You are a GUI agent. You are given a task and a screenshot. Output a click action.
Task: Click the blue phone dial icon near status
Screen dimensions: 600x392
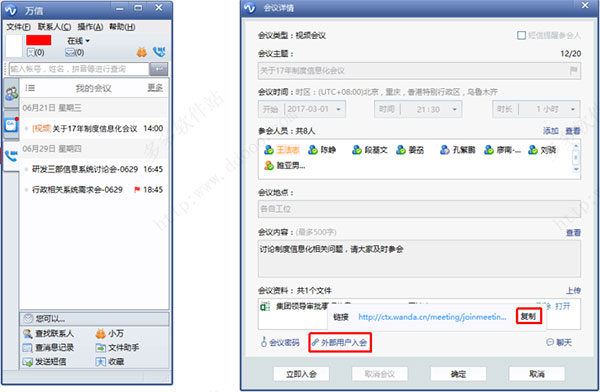click(x=159, y=52)
